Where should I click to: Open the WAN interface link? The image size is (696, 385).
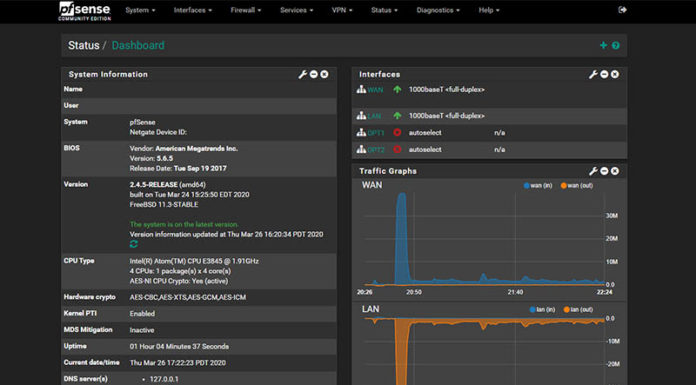[375, 90]
